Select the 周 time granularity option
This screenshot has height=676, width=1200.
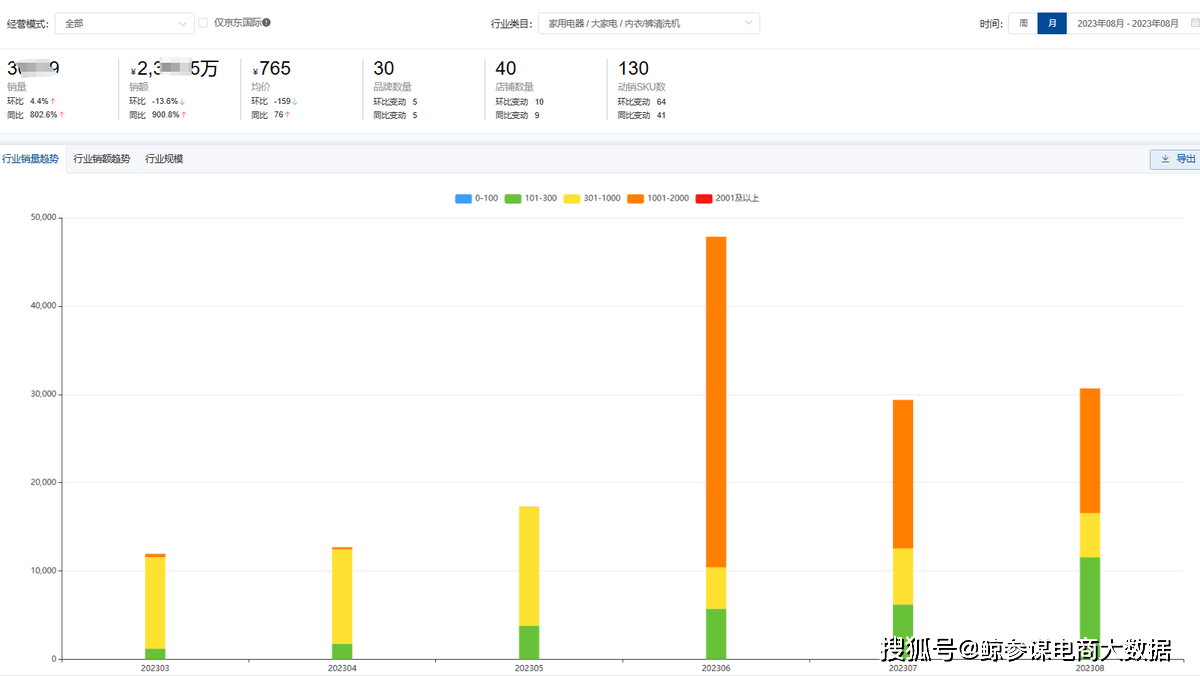click(1023, 23)
